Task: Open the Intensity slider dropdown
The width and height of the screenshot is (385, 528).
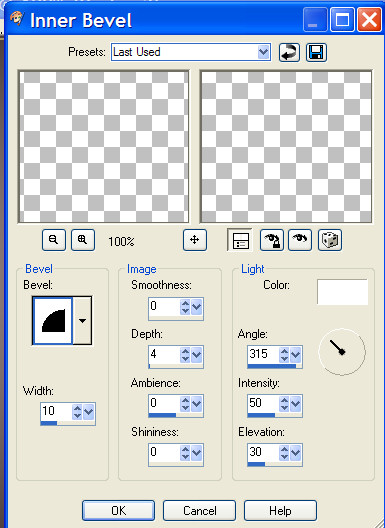Action: [x=295, y=404]
